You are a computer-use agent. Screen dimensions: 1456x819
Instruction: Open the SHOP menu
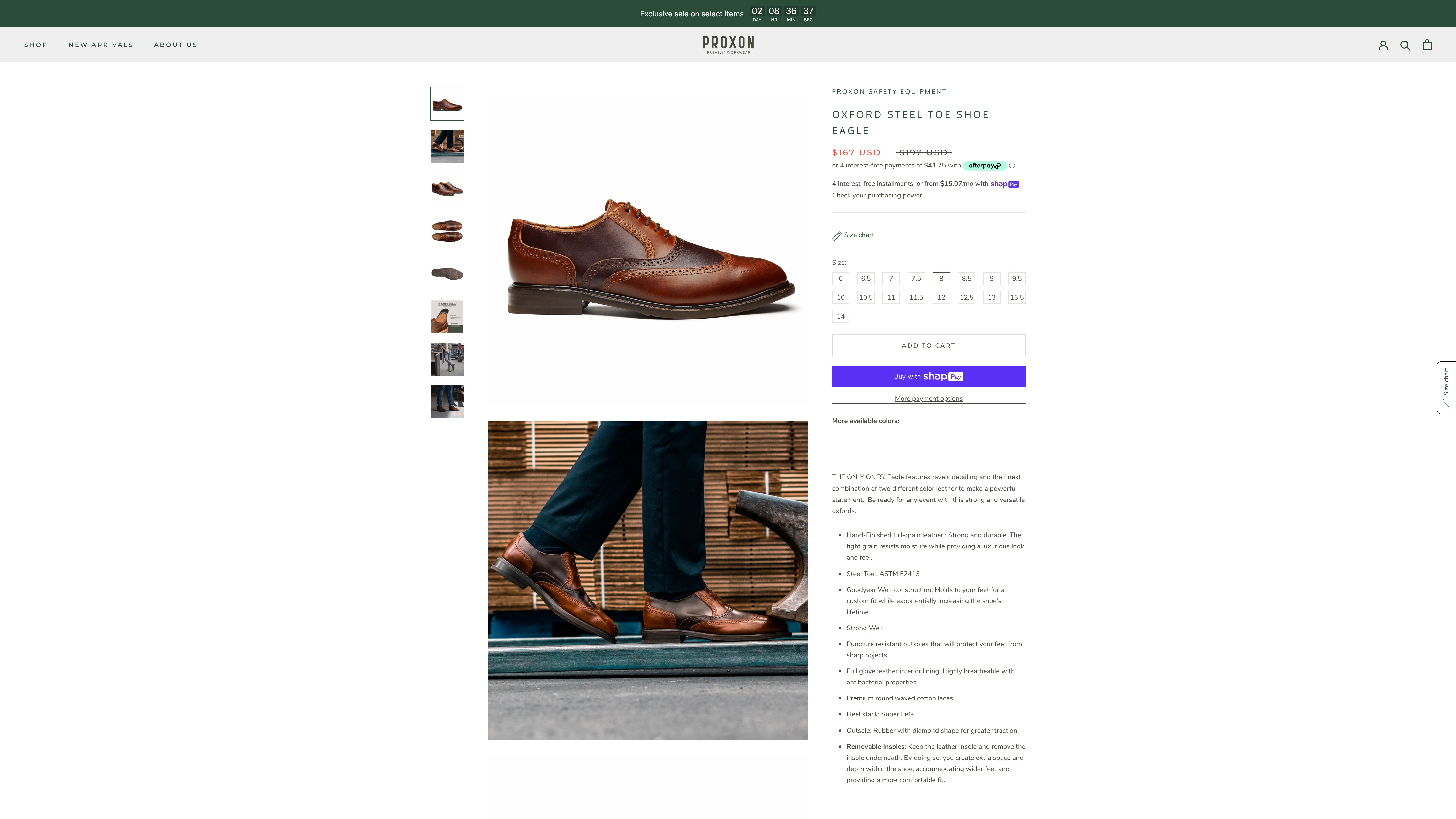(36, 45)
